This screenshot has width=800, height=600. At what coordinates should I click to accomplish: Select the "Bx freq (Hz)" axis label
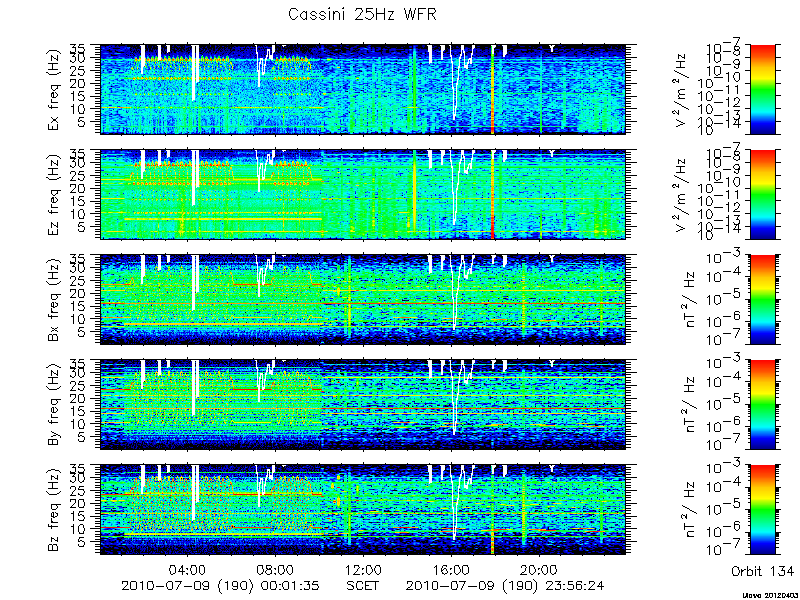point(54,299)
